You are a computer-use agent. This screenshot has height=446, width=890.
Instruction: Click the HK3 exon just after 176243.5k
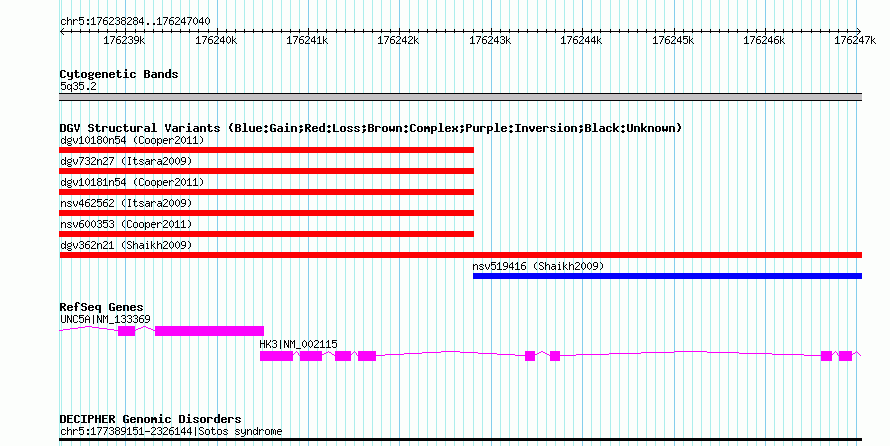tap(555, 356)
